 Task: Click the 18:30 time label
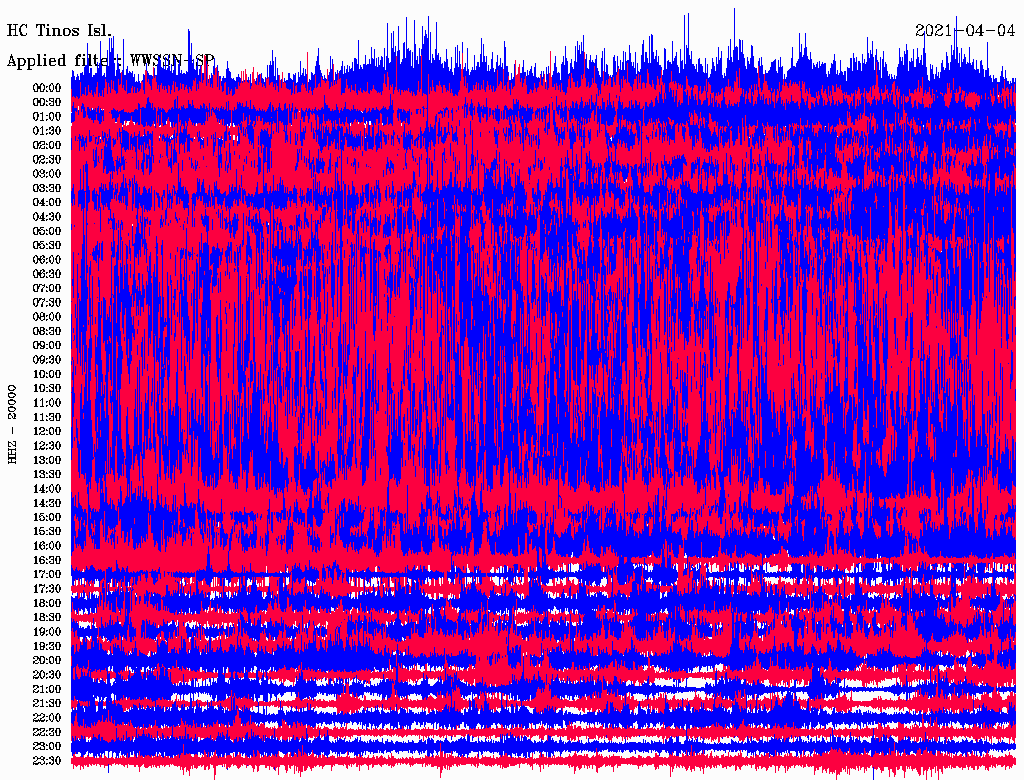(x=47, y=618)
